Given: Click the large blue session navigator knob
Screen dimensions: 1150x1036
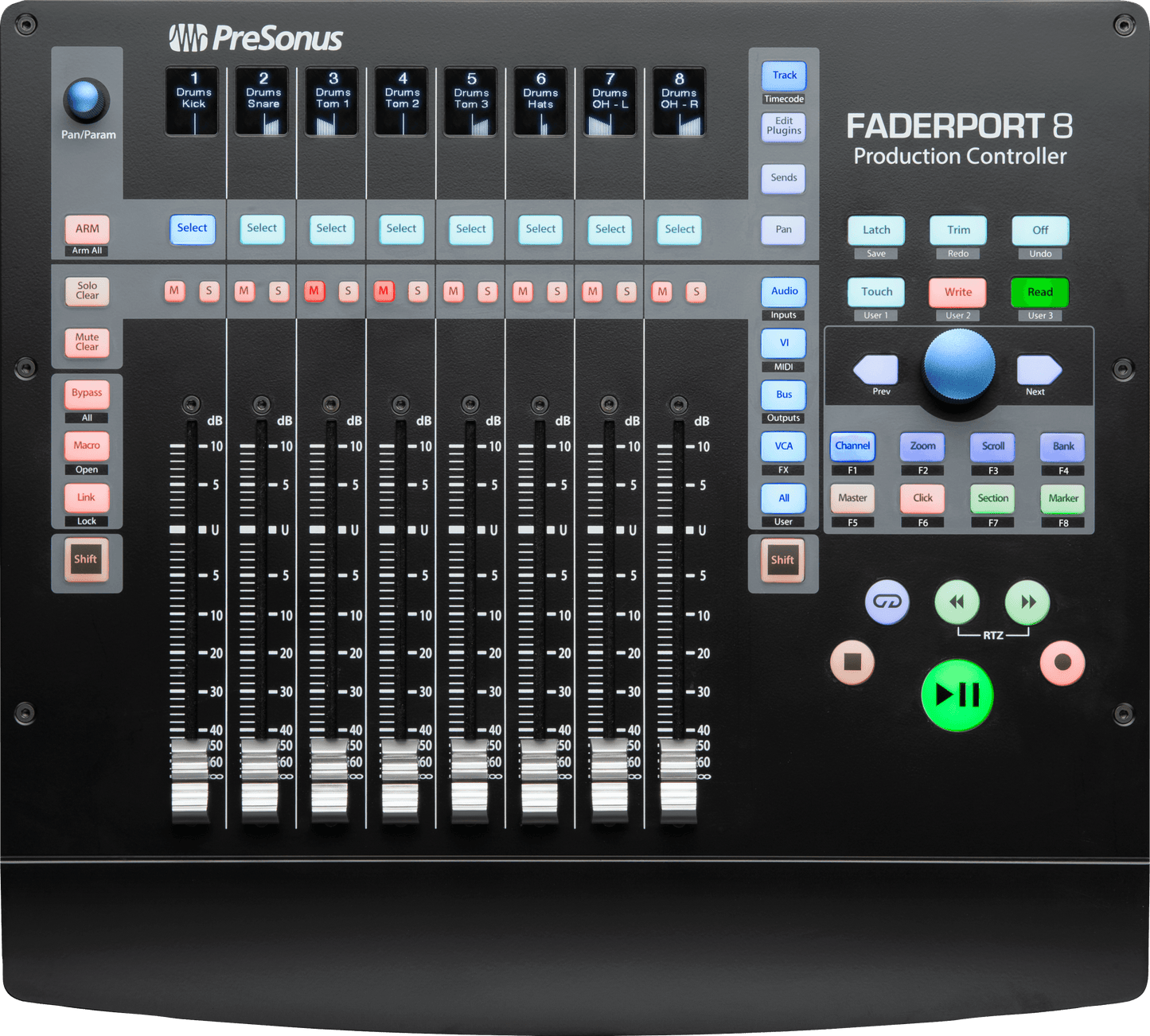Looking at the screenshot, I should click(x=959, y=364).
